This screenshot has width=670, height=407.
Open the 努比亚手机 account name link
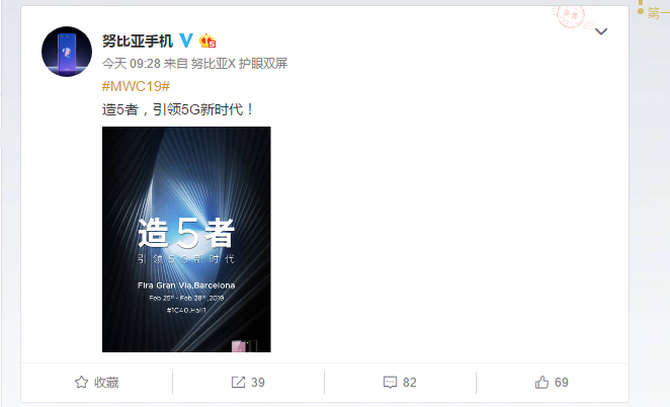tap(137, 41)
